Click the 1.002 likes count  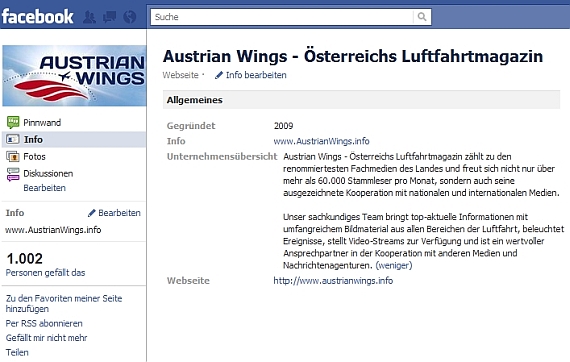24,259
